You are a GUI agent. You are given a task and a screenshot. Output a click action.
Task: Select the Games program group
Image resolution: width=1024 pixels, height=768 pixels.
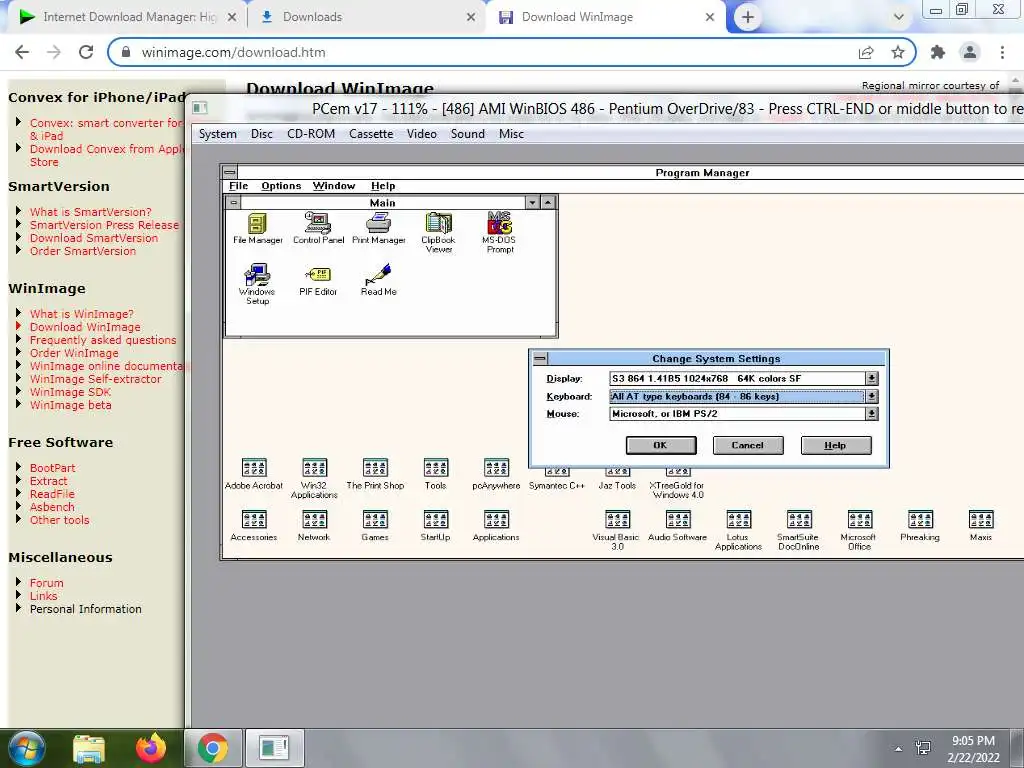tap(376, 526)
